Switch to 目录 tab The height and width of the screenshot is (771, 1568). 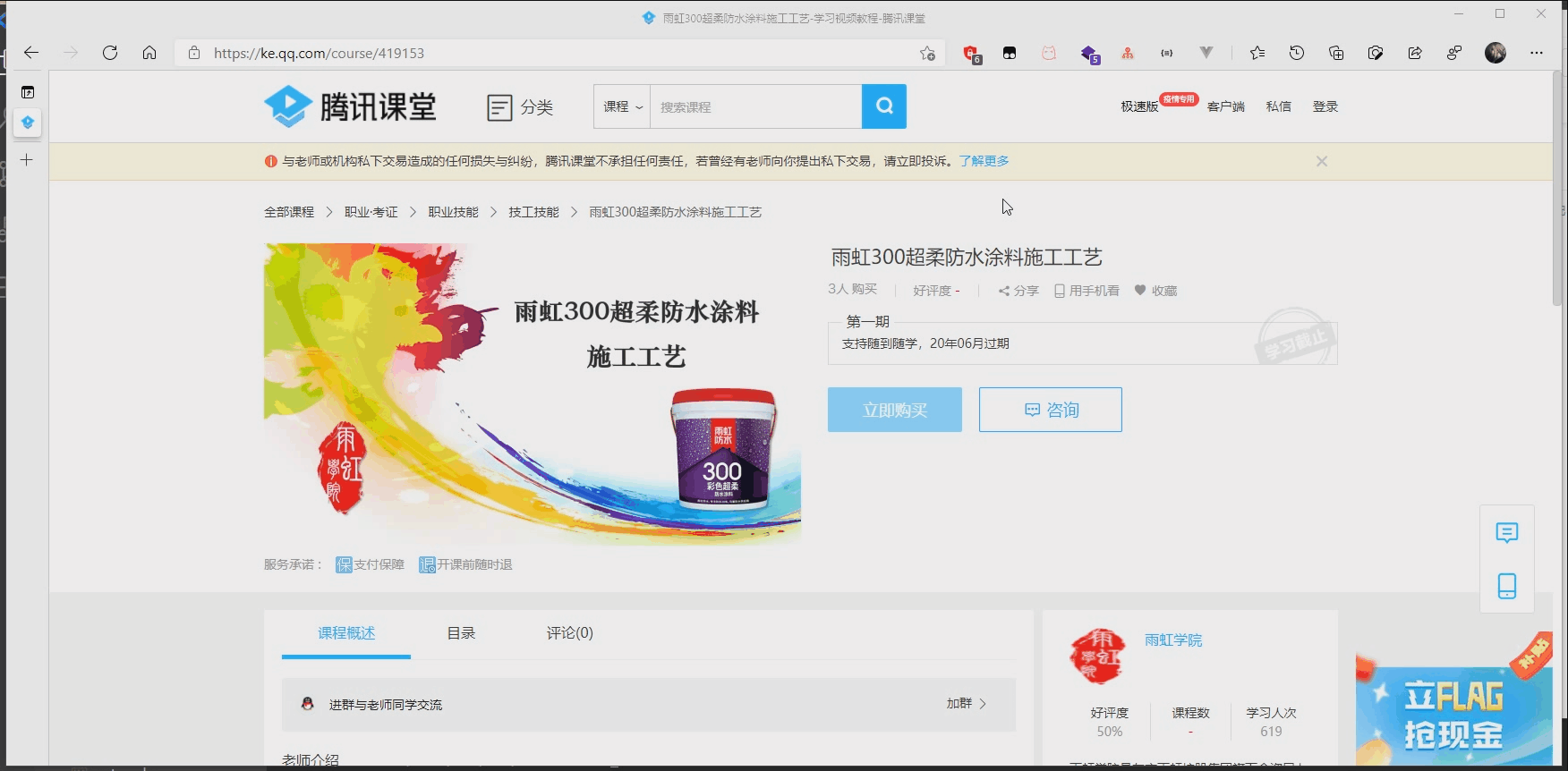(461, 633)
